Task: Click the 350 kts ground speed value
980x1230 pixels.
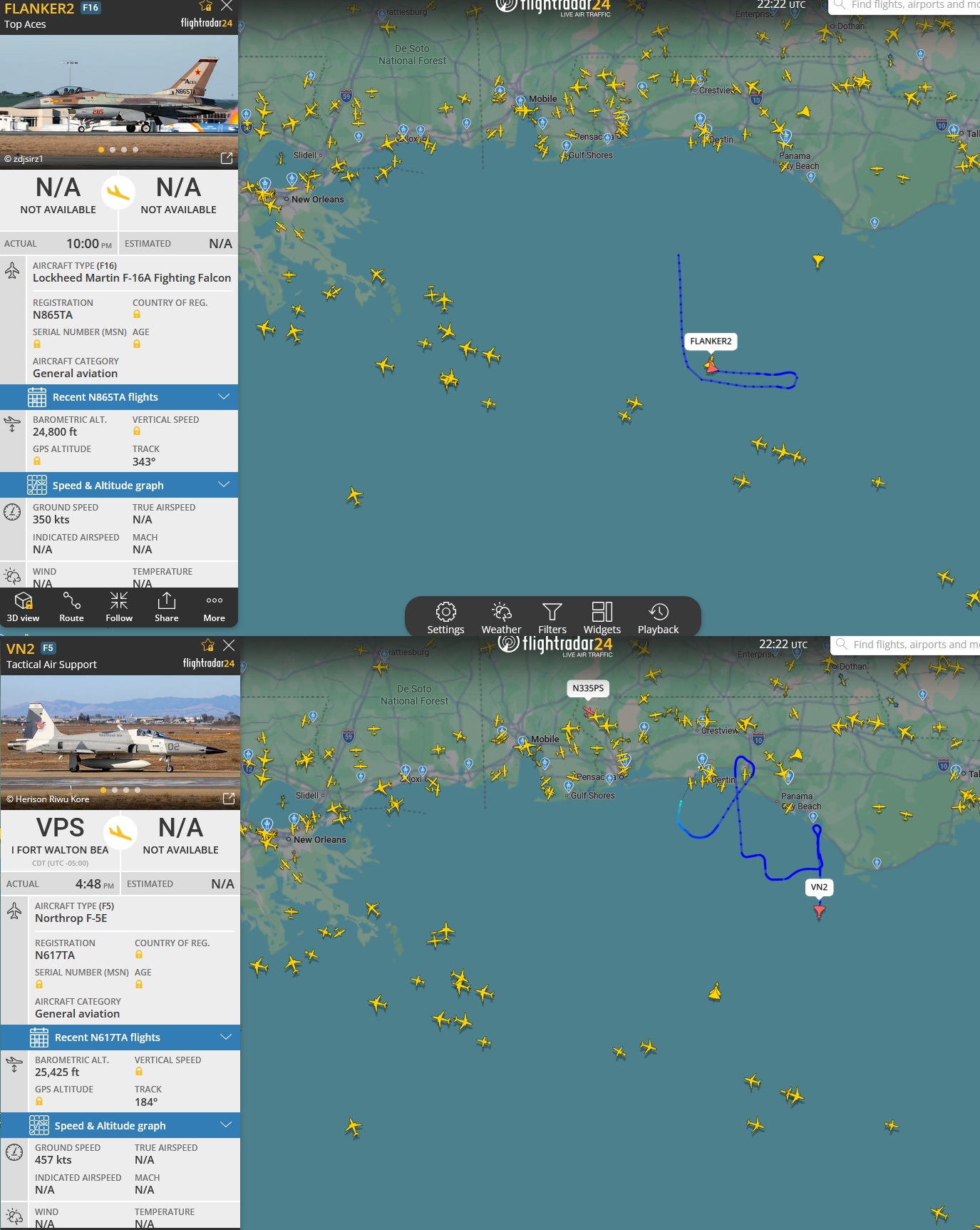Action: click(51, 520)
